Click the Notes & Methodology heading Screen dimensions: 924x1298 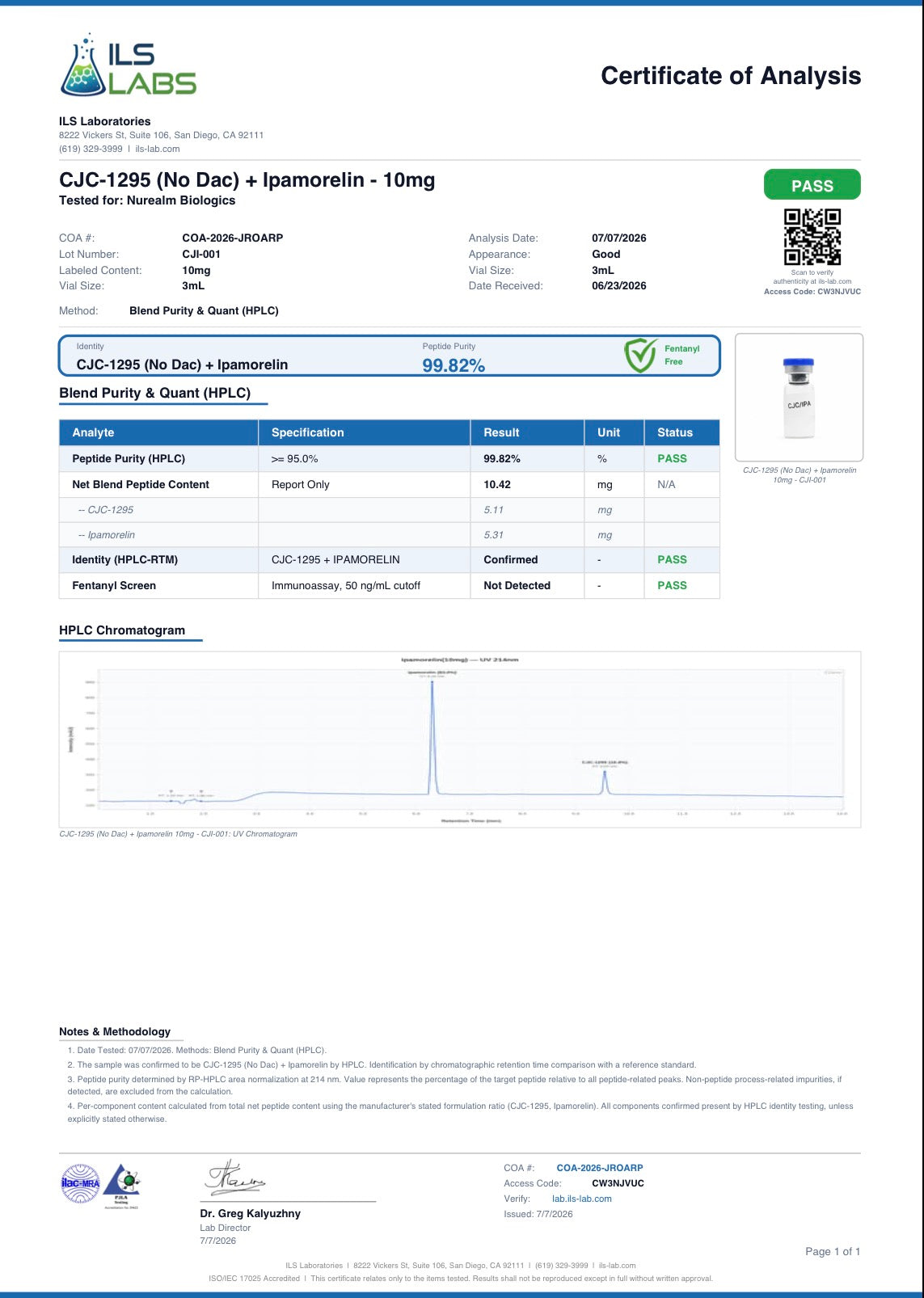click(x=115, y=1031)
